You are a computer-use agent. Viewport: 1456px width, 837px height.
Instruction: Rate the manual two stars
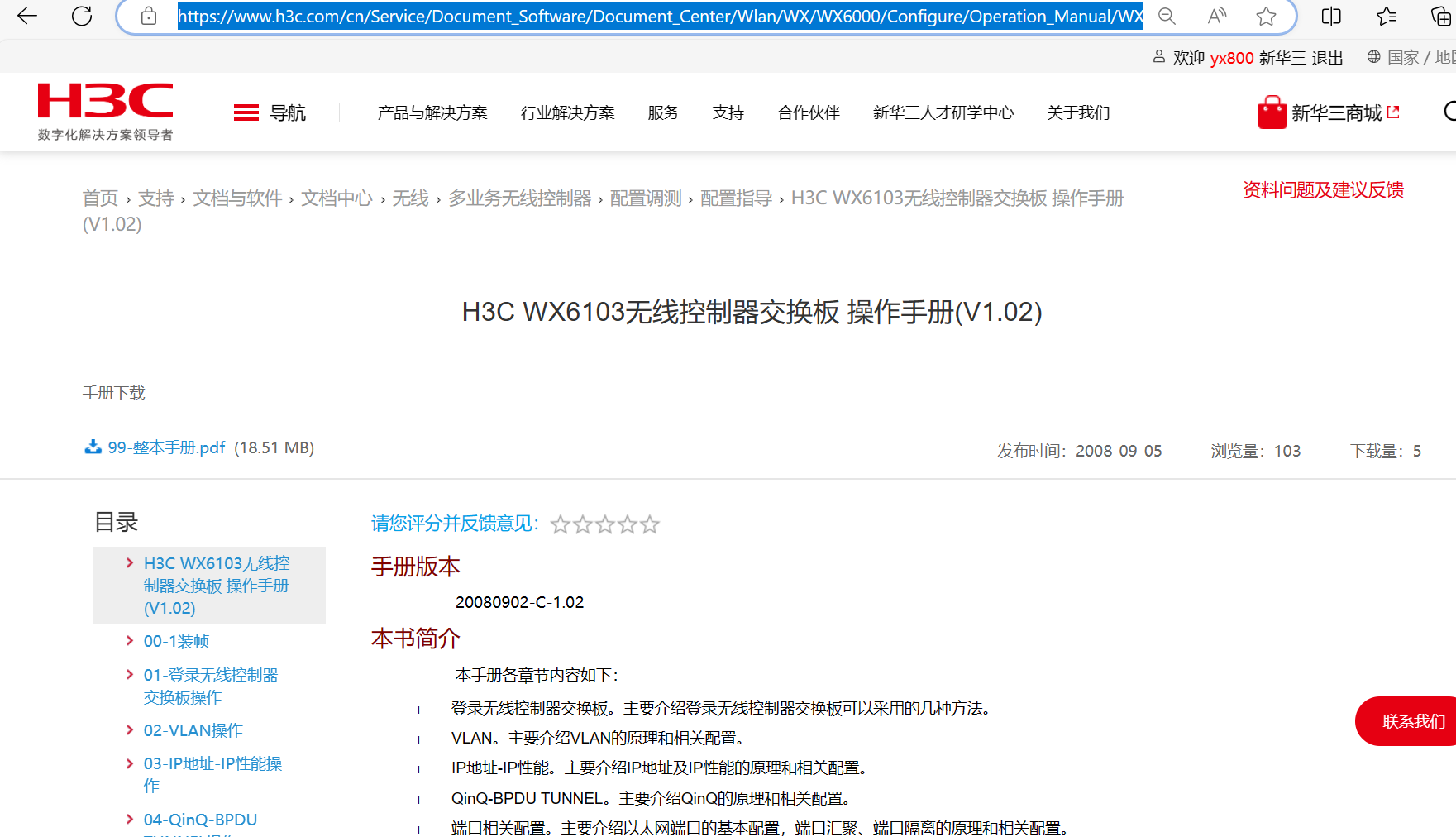tap(583, 524)
